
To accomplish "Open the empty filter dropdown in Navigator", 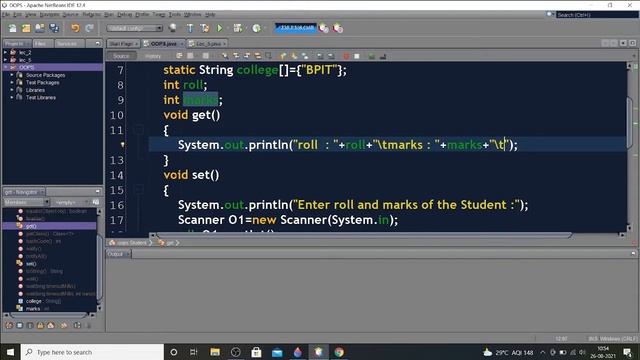I will 71,202.
